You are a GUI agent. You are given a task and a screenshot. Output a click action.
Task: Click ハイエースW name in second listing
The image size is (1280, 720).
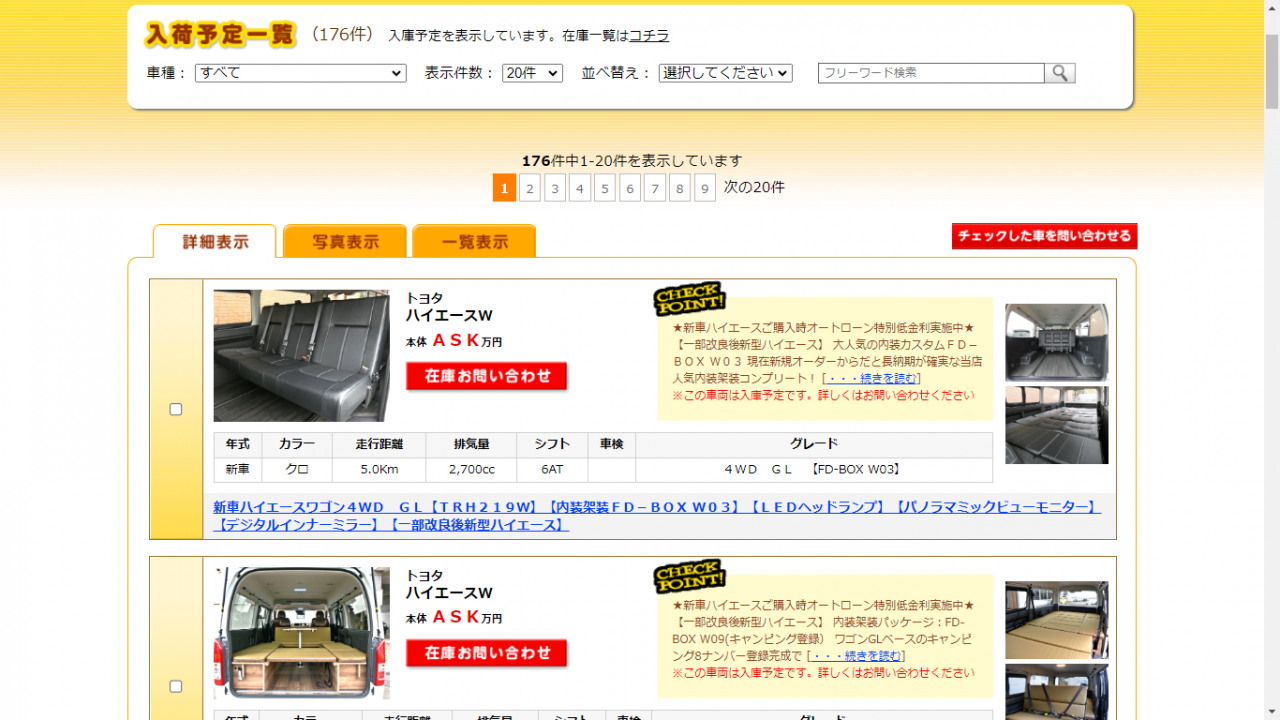click(449, 593)
